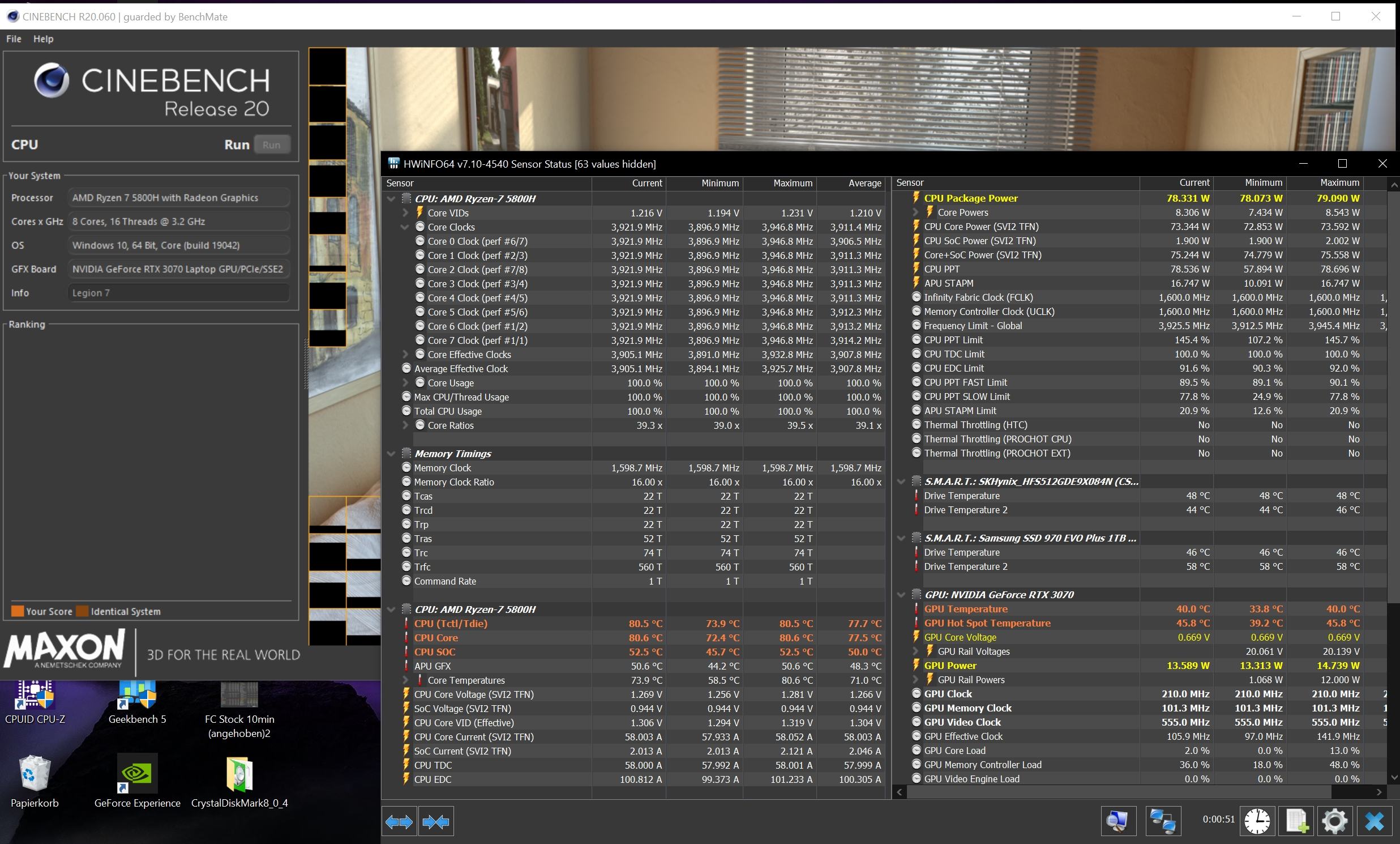Click the left panel Current column header
The width and height of the screenshot is (1400, 844).
click(628, 183)
